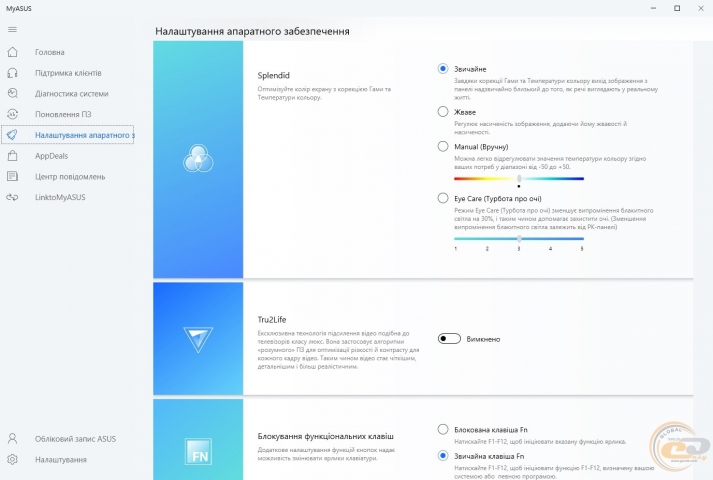Select Manual (Вручну) color mode
713x480 pixels.
[443, 146]
